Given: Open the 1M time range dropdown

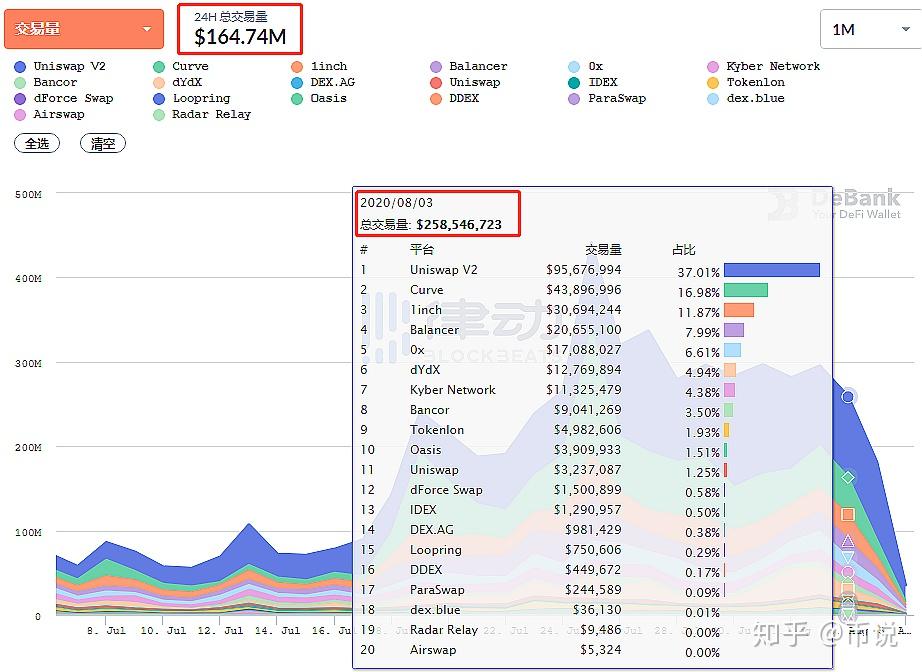Looking at the screenshot, I should (x=871, y=29).
